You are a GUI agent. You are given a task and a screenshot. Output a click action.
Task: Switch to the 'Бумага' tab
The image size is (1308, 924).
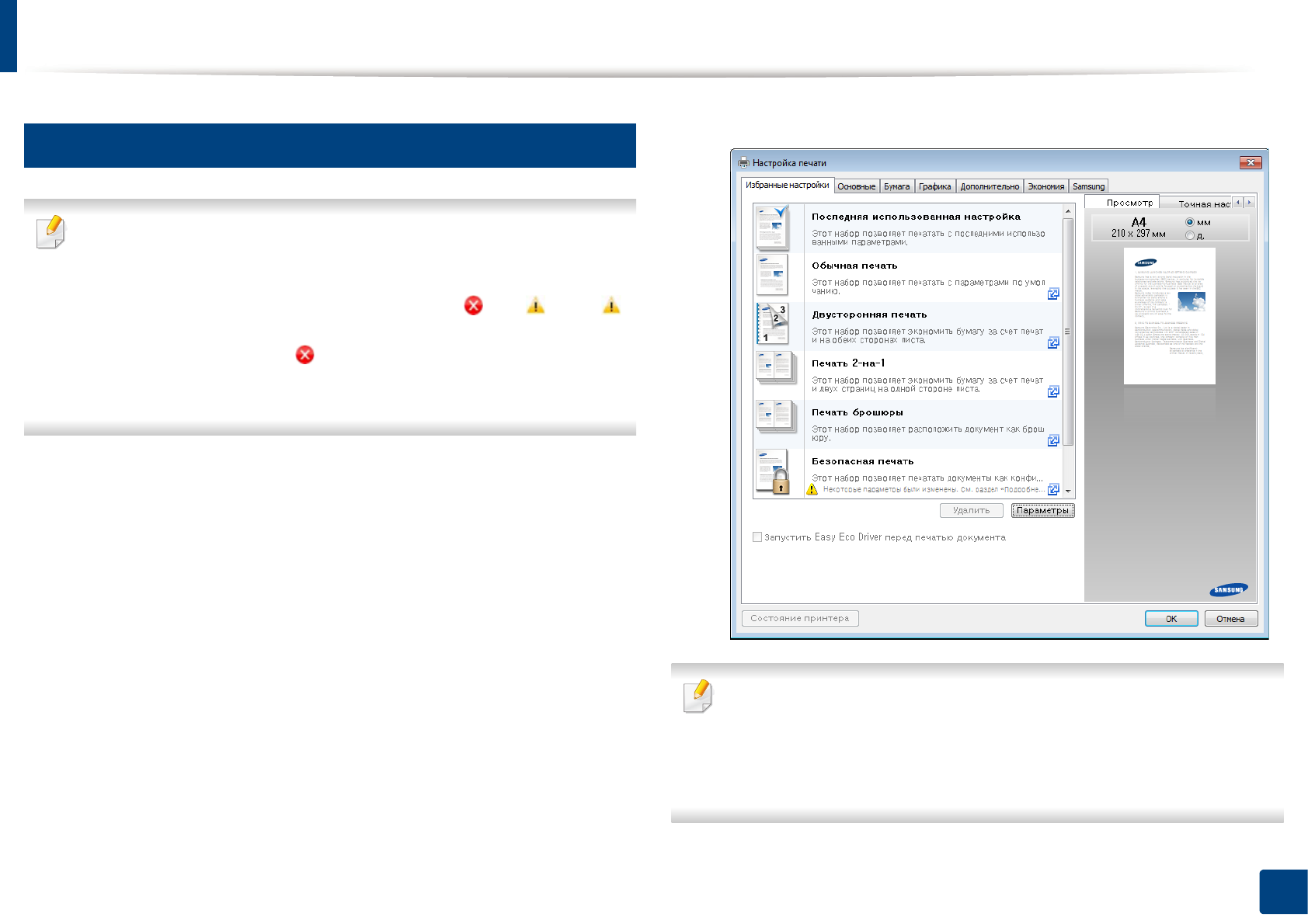pyautogui.click(x=896, y=186)
